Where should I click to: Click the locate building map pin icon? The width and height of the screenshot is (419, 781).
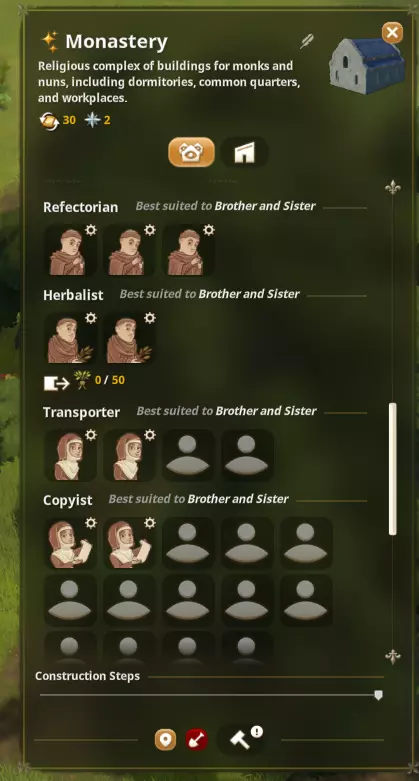[165, 740]
